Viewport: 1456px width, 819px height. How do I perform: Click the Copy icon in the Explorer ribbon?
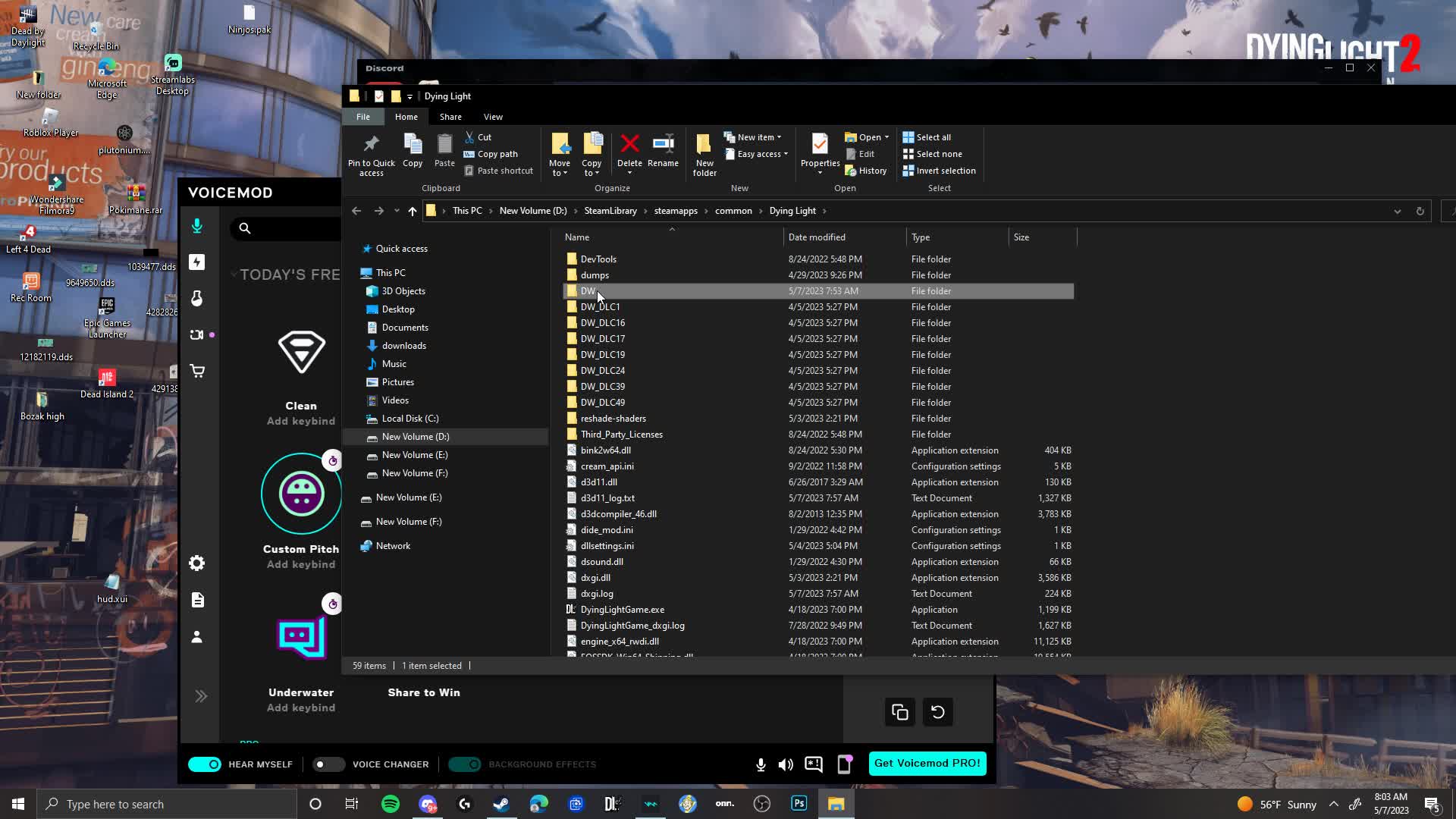point(413,149)
